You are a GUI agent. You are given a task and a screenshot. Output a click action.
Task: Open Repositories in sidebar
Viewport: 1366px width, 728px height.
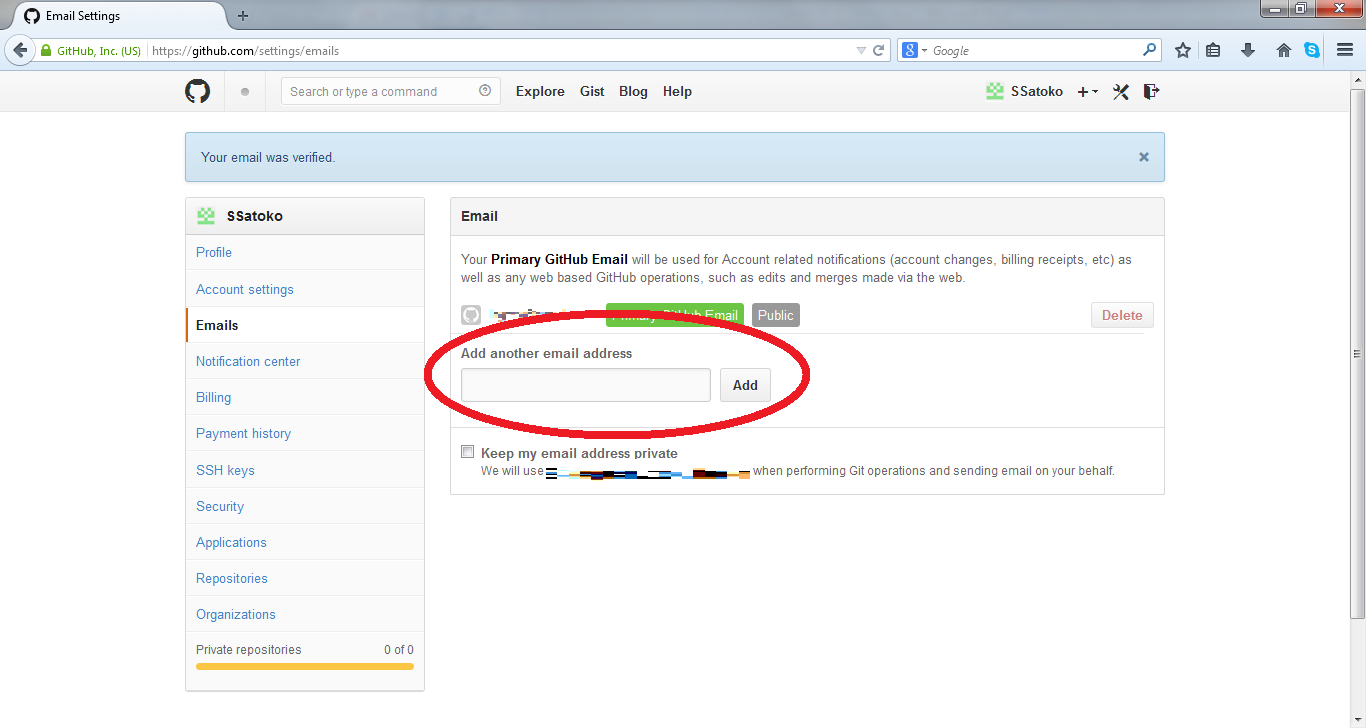305,578
